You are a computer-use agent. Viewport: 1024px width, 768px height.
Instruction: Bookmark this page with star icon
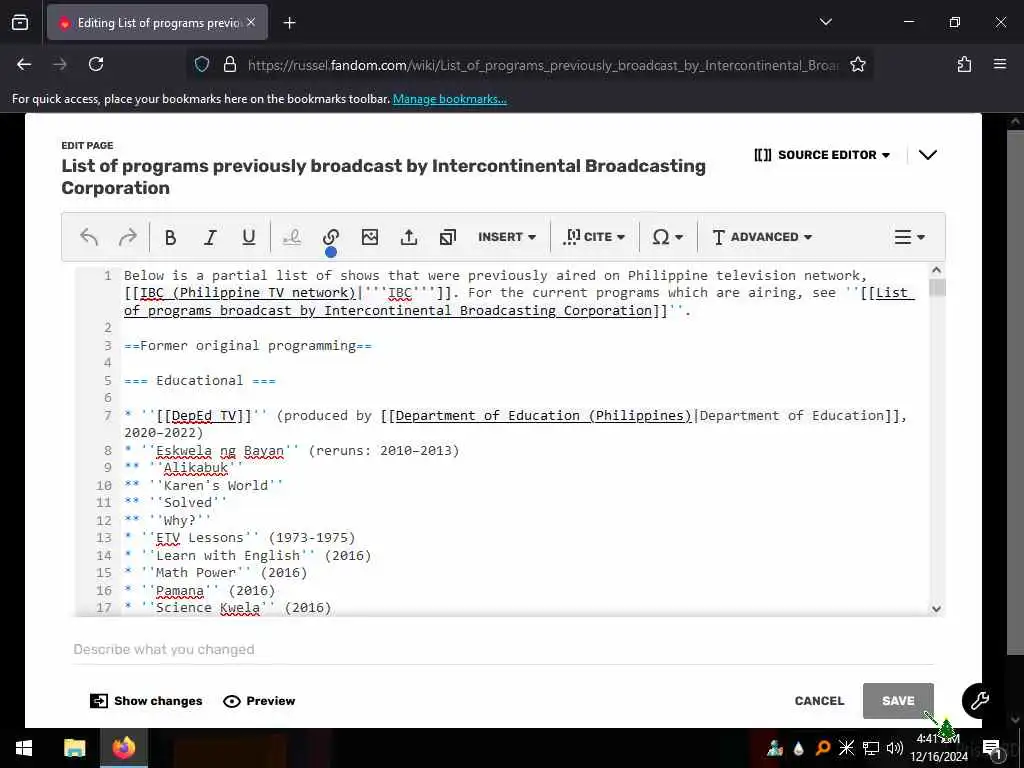click(x=857, y=64)
